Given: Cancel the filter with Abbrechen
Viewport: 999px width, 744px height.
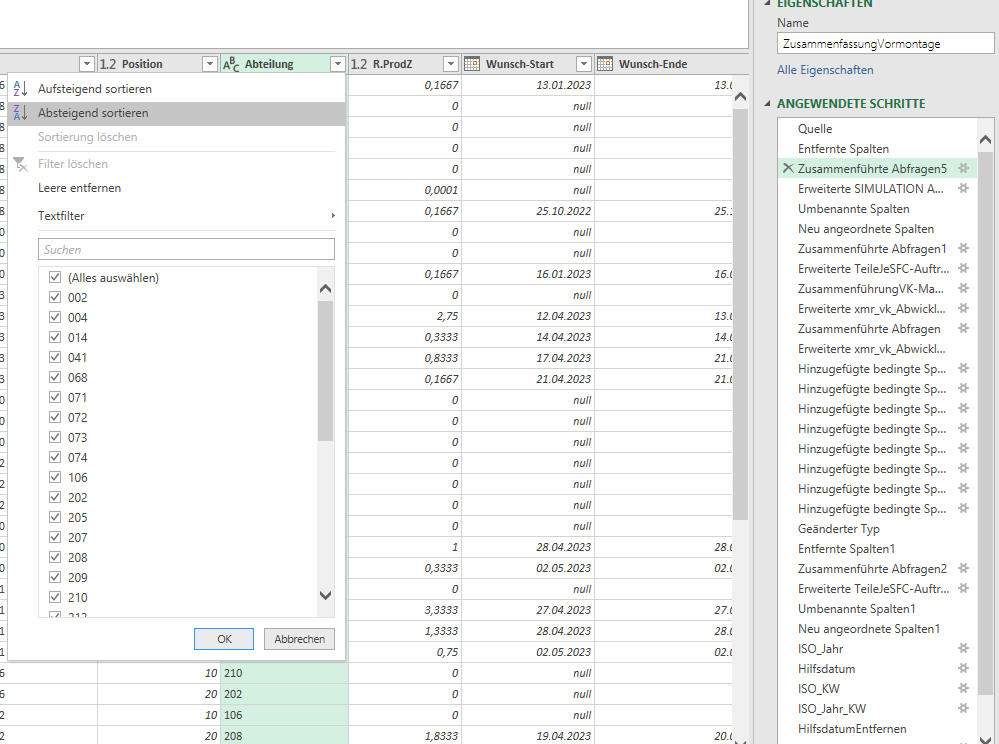Looking at the screenshot, I should click(299, 639).
